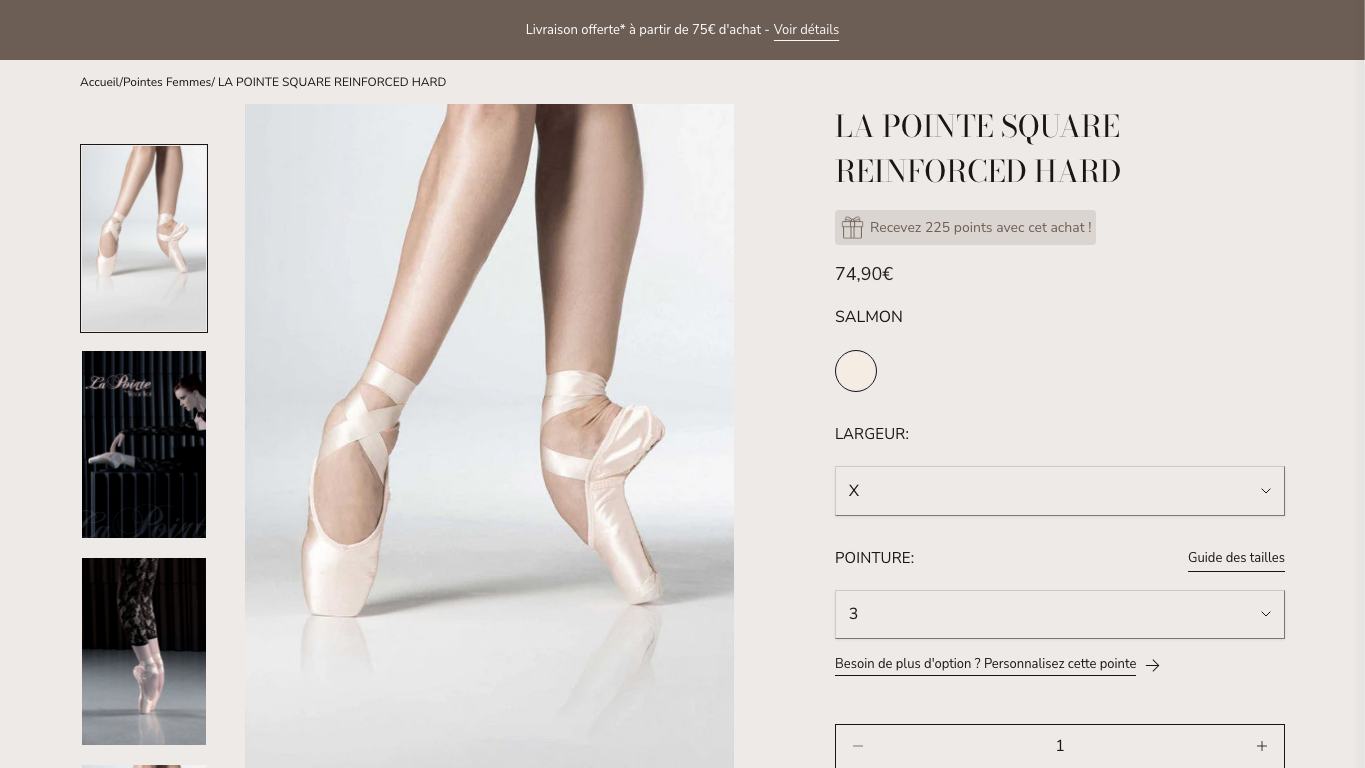Open Pointes Femmes breadcrumb link

click(x=167, y=82)
